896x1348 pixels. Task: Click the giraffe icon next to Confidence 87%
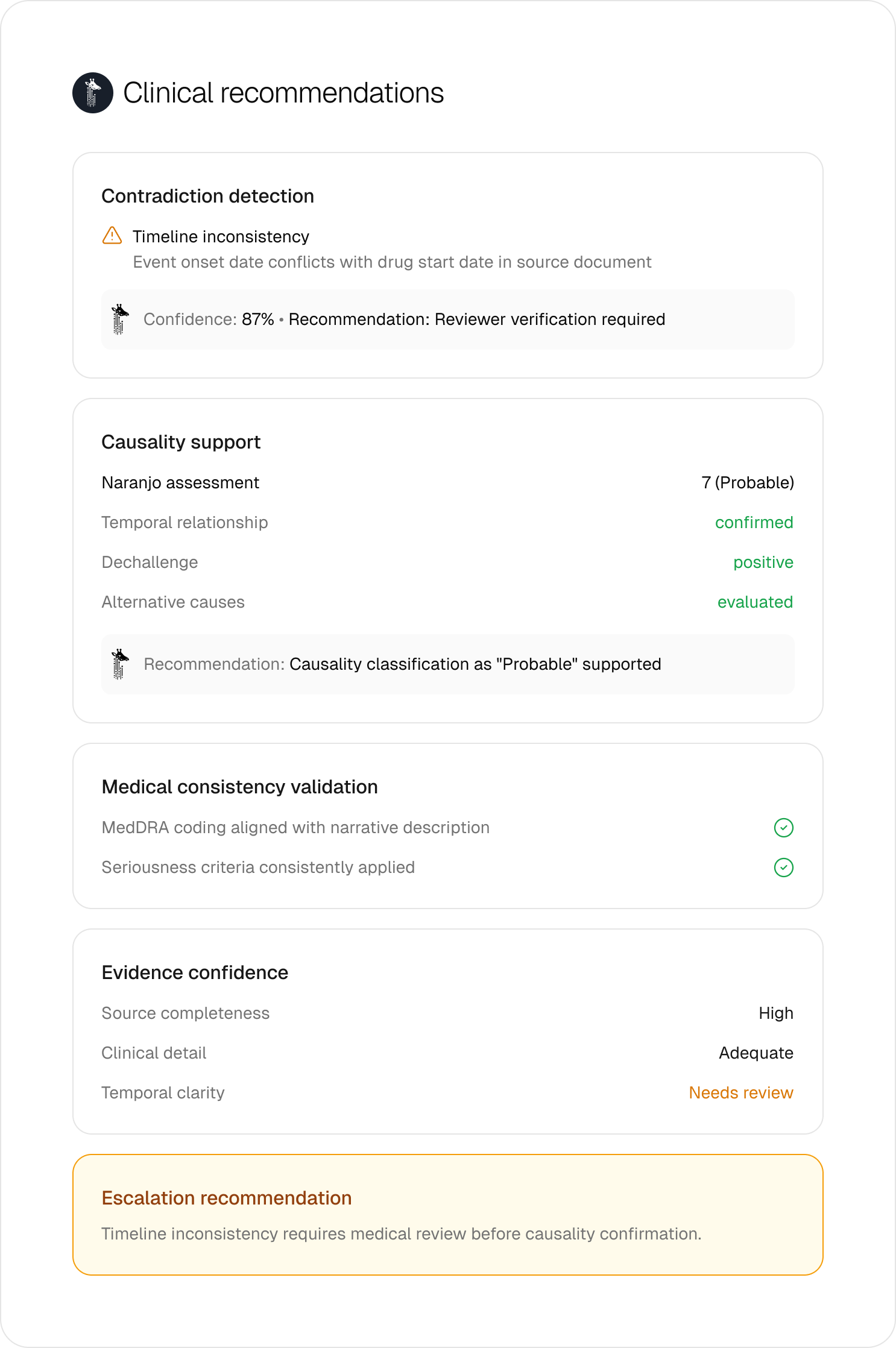click(120, 319)
